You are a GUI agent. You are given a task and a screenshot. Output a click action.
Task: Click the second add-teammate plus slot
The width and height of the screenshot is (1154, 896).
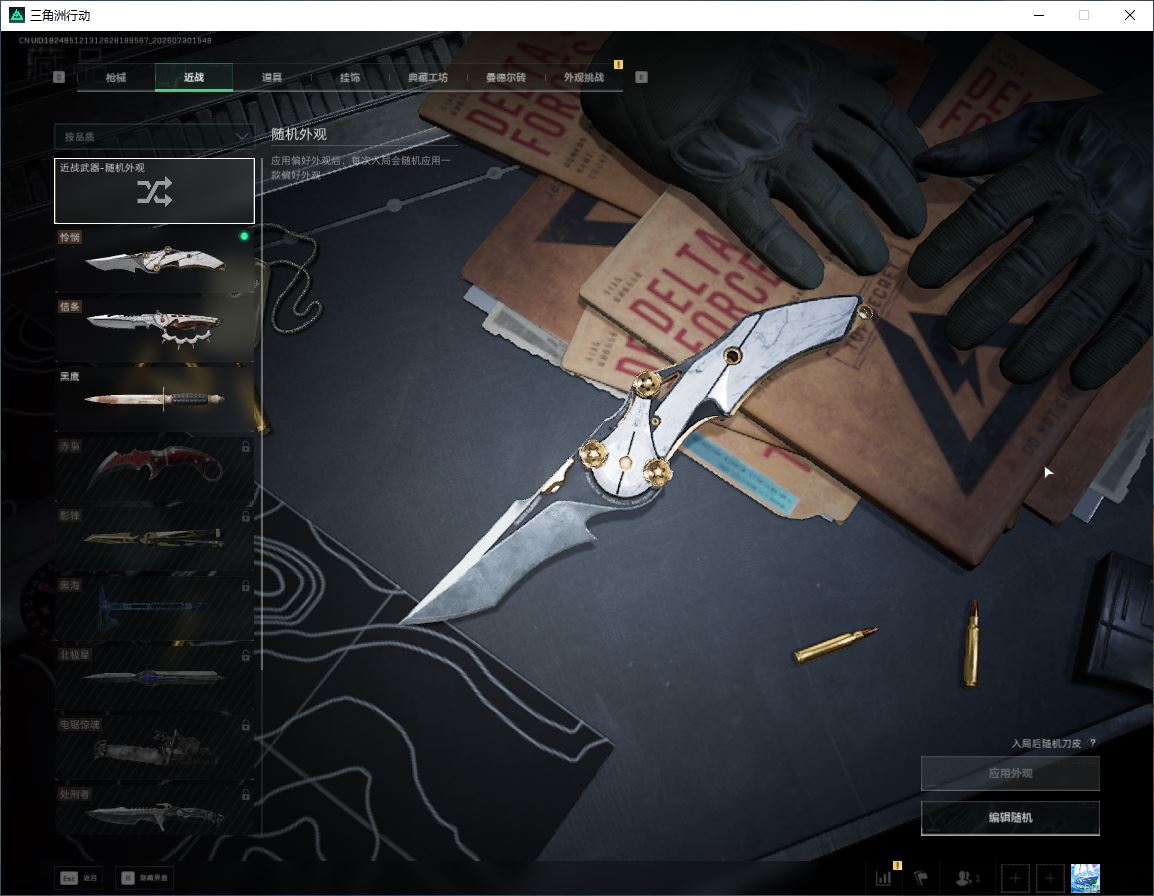click(x=1050, y=878)
